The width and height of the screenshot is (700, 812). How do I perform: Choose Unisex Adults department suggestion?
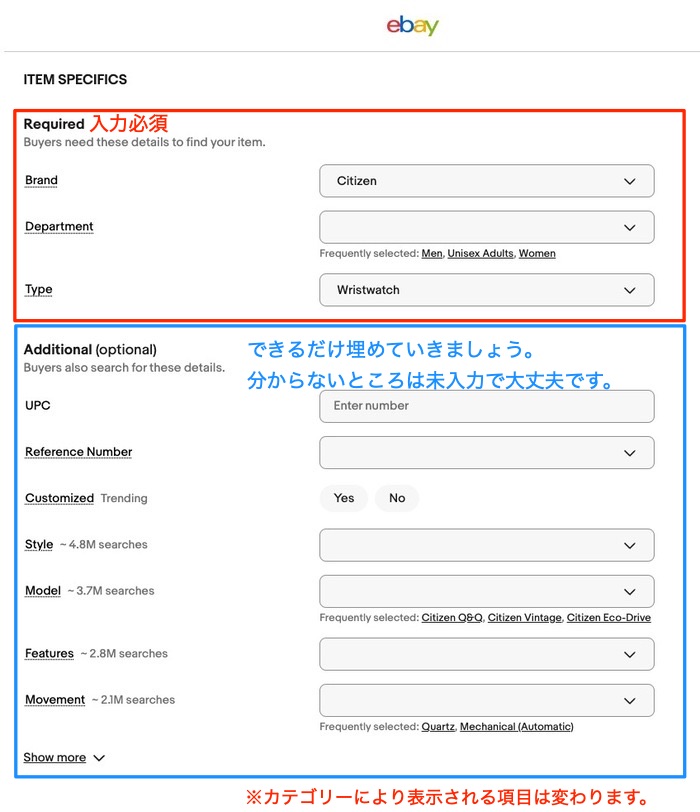[x=479, y=254]
